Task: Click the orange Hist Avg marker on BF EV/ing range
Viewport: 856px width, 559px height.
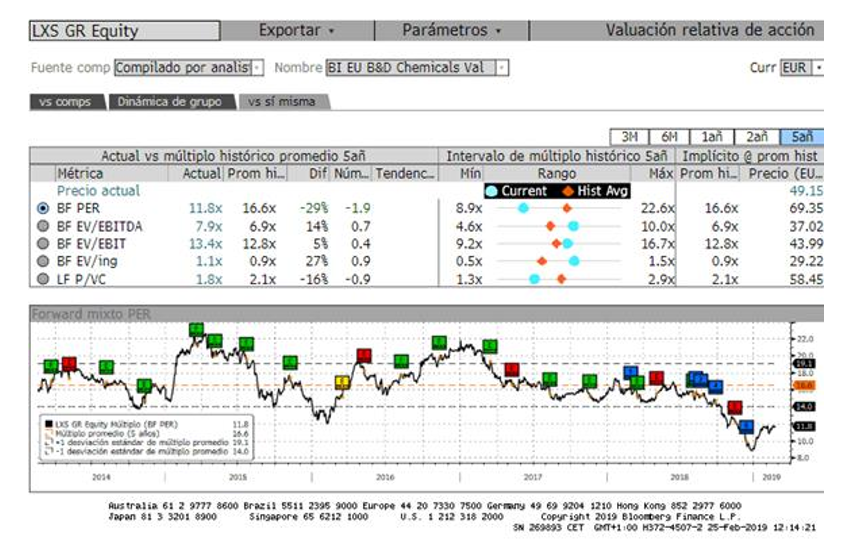Action: click(x=542, y=261)
